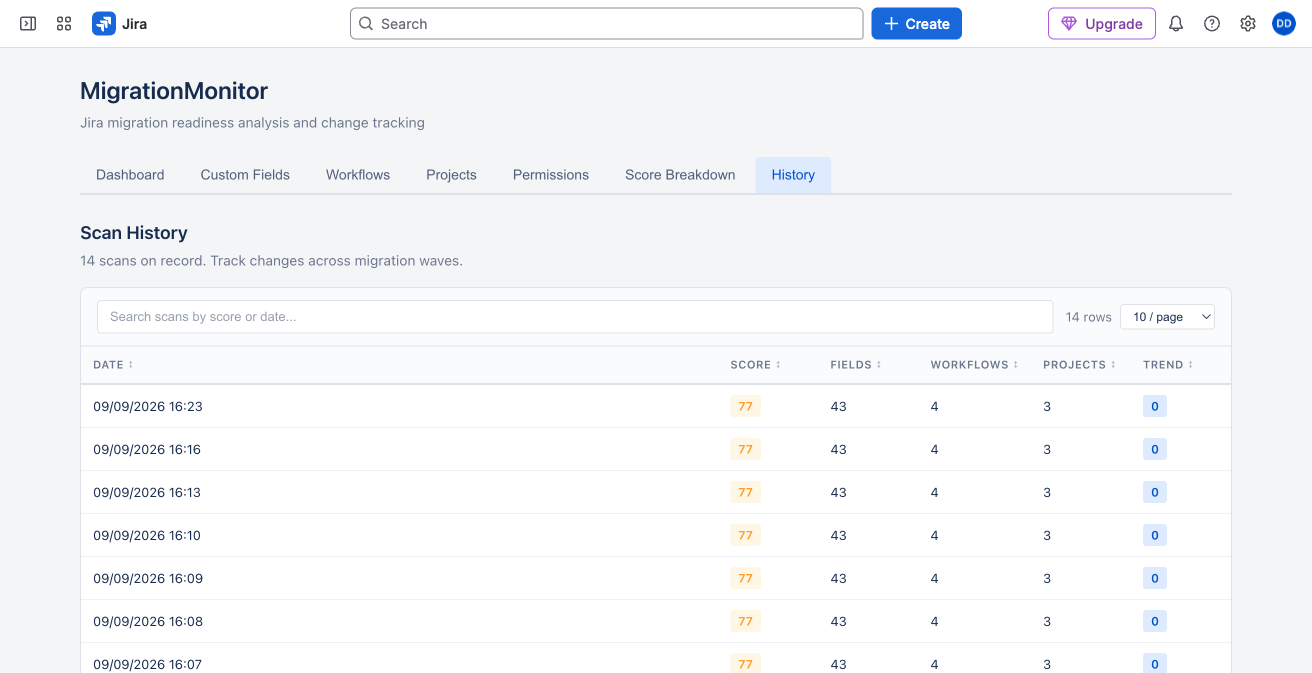The width and height of the screenshot is (1312, 673).
Task: Click the Create button
Action: (916, 24)
